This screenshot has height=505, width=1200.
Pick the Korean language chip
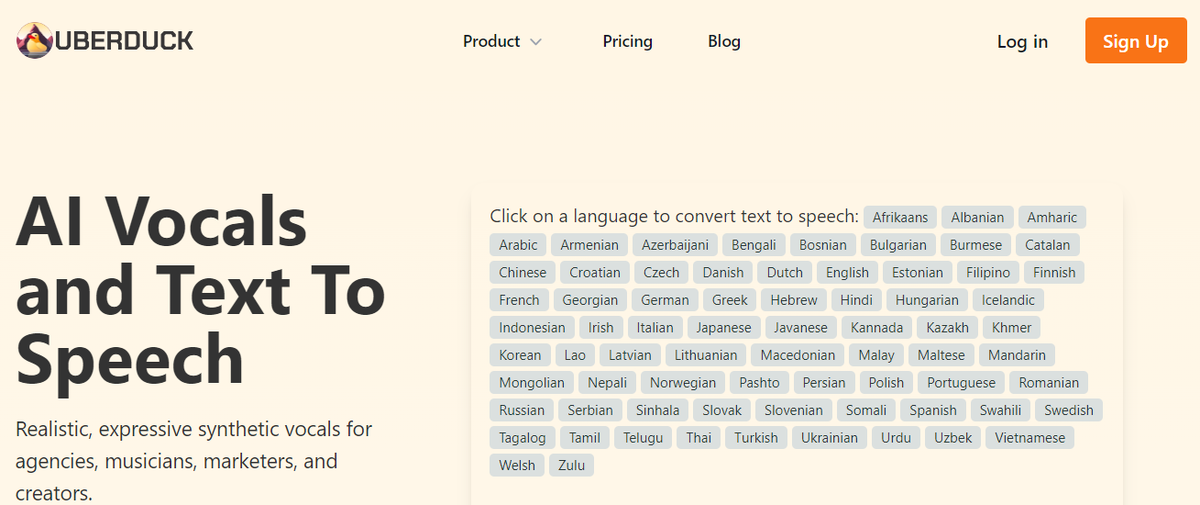point(520,355)
